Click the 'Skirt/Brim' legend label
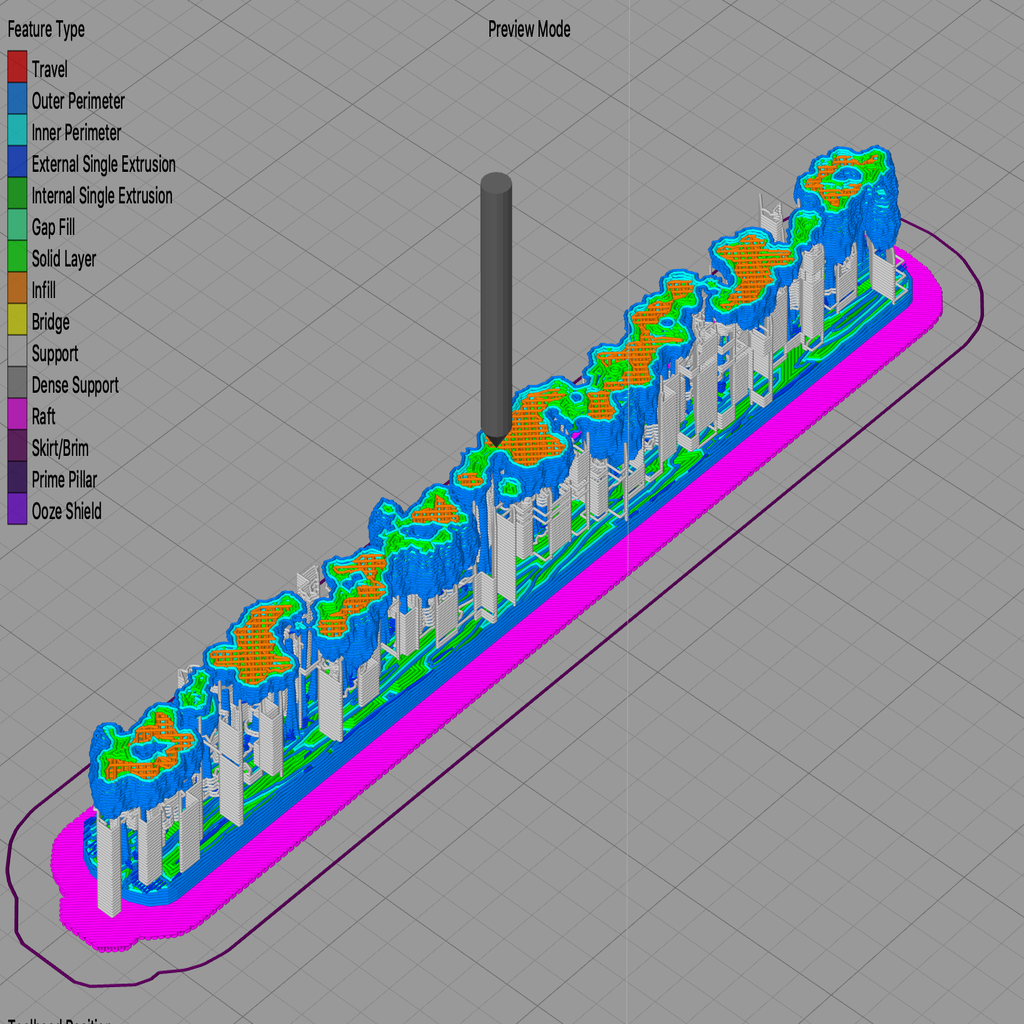Image resolution: width=1024 pixels, height=1024 pixels. tap(60, 449)
